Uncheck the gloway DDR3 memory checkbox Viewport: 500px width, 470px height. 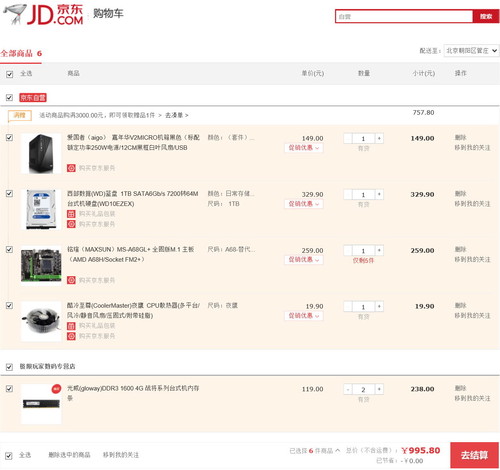pyautogui.click(x=9, y=389)
